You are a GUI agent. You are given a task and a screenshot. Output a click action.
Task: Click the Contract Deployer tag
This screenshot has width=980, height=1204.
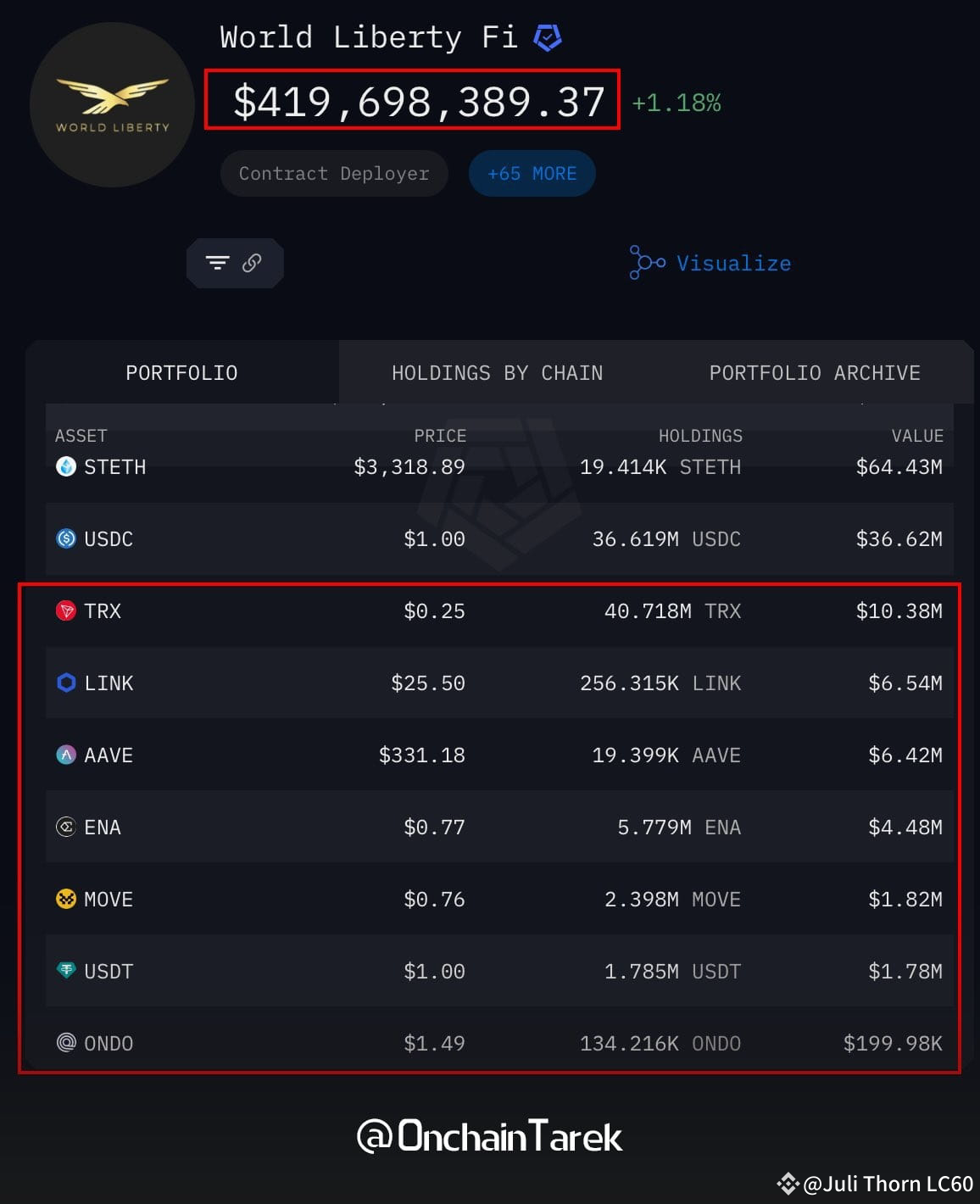(333, 173)
